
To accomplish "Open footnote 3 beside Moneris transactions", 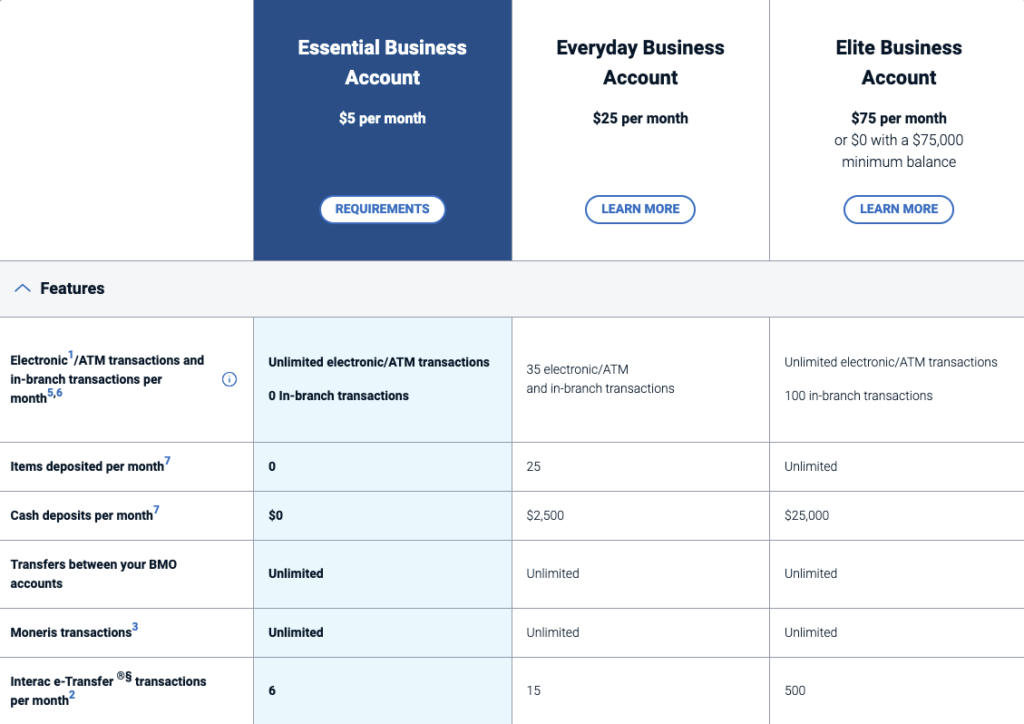I will click(x=135, y=627).
